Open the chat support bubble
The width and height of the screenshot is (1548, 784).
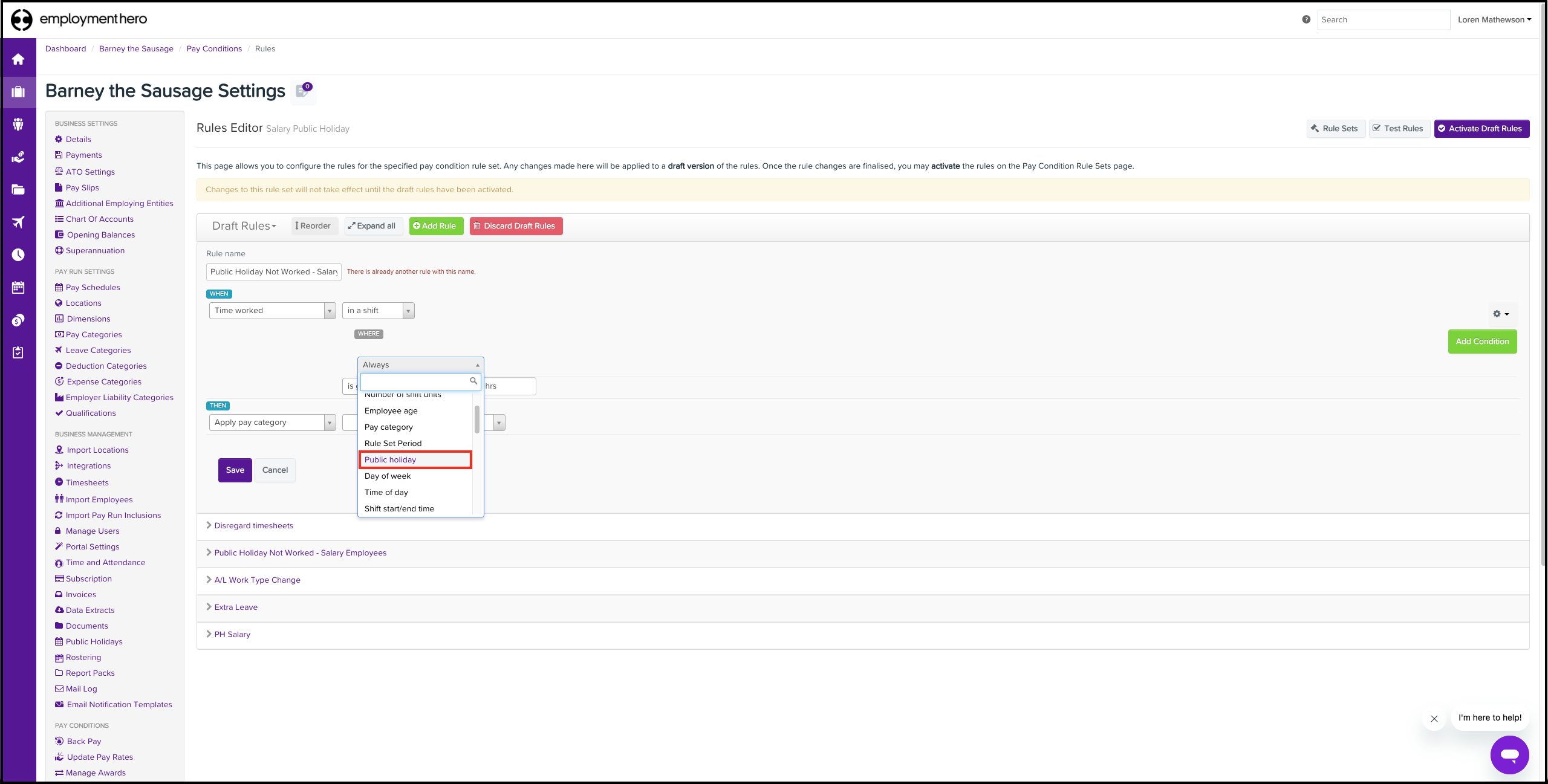coord(1509,754)
